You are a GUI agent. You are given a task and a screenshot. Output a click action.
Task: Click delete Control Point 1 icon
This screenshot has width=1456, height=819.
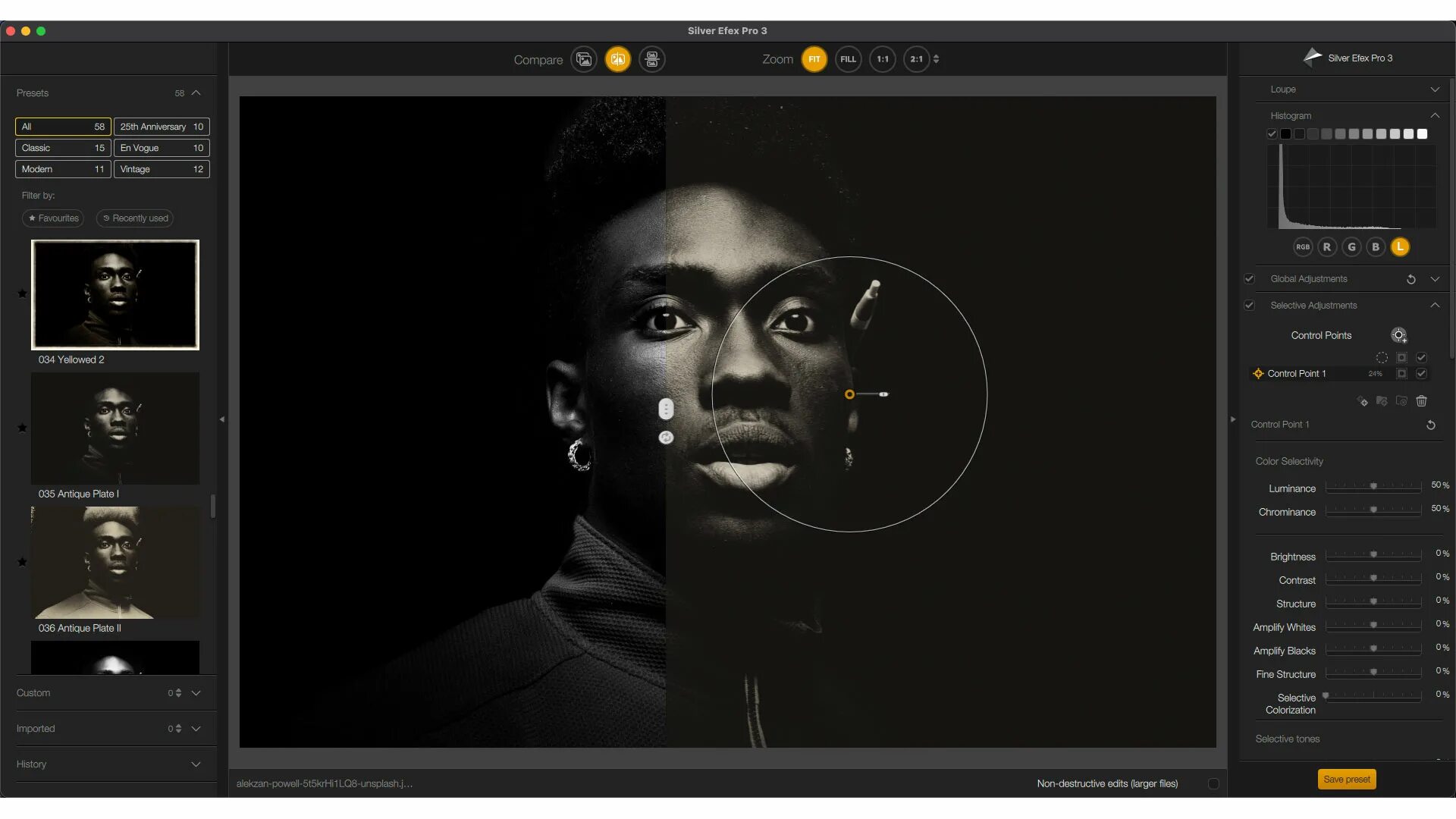tap(1421, 401)
